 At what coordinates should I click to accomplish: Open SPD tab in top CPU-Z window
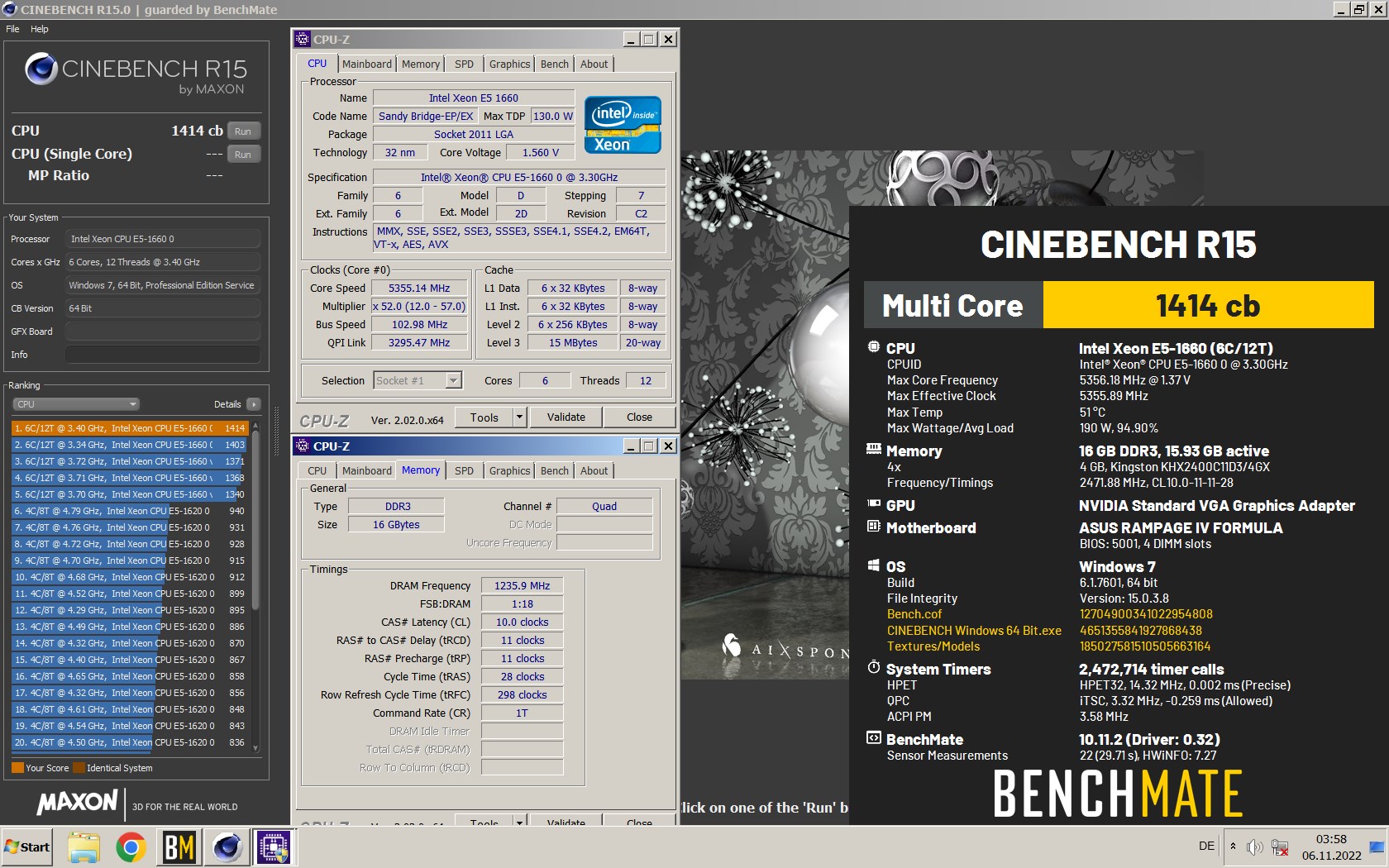(x=465, y=64)
